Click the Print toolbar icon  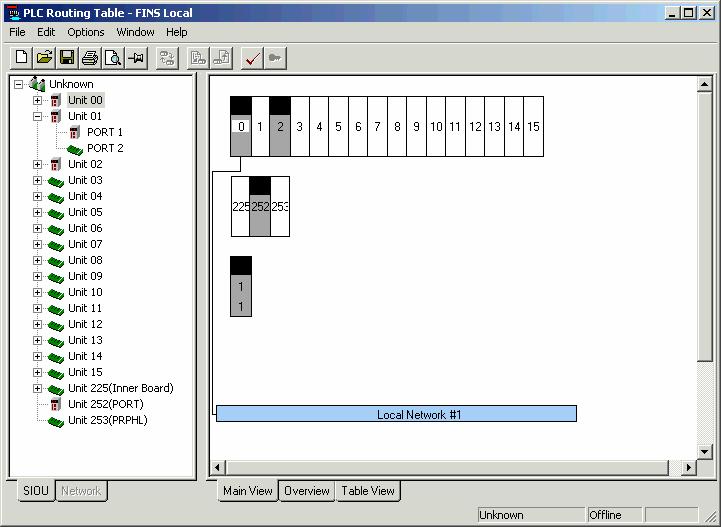[90, 58]
